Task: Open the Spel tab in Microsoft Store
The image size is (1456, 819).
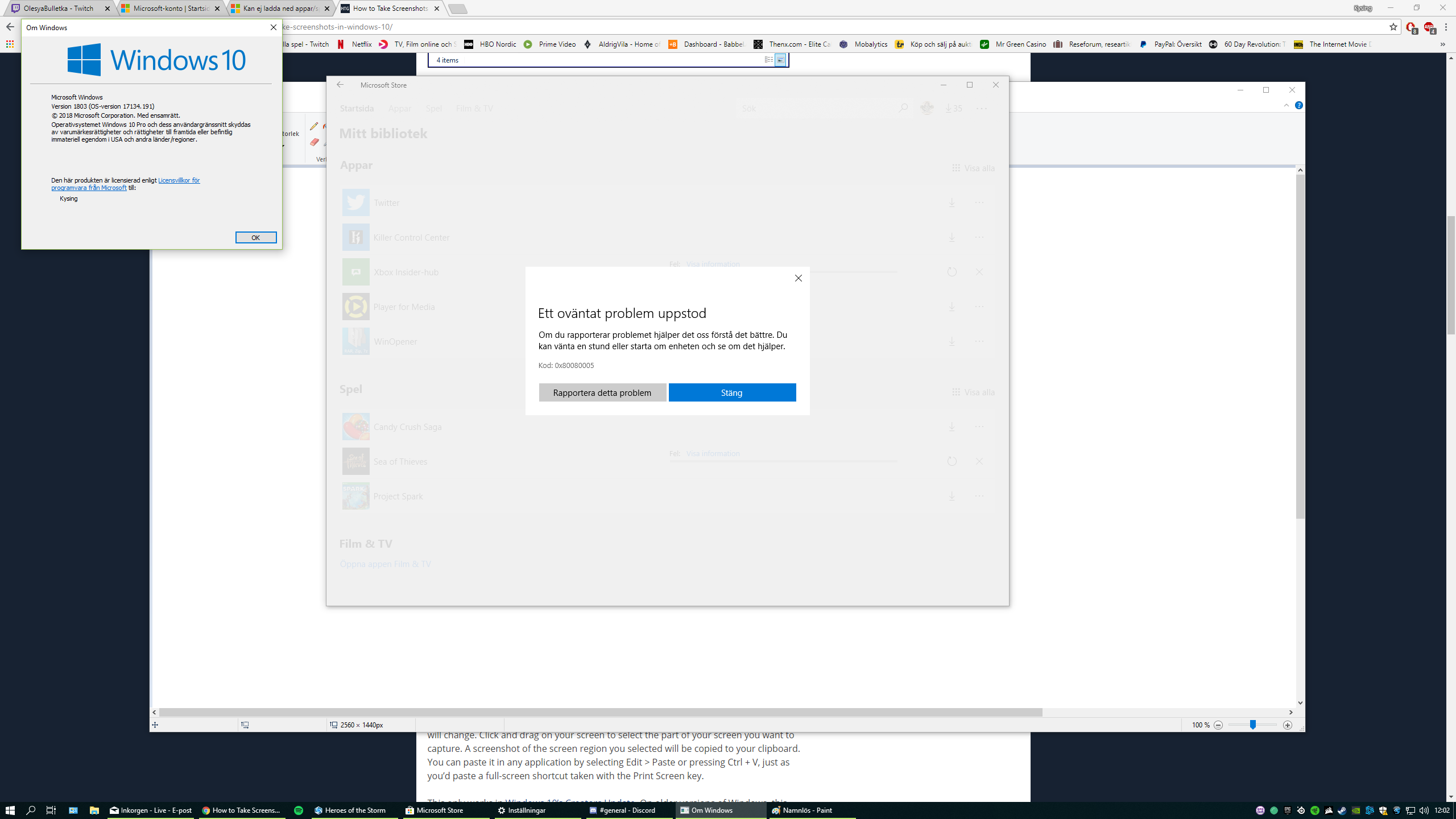Action: [x=434, y=109]
